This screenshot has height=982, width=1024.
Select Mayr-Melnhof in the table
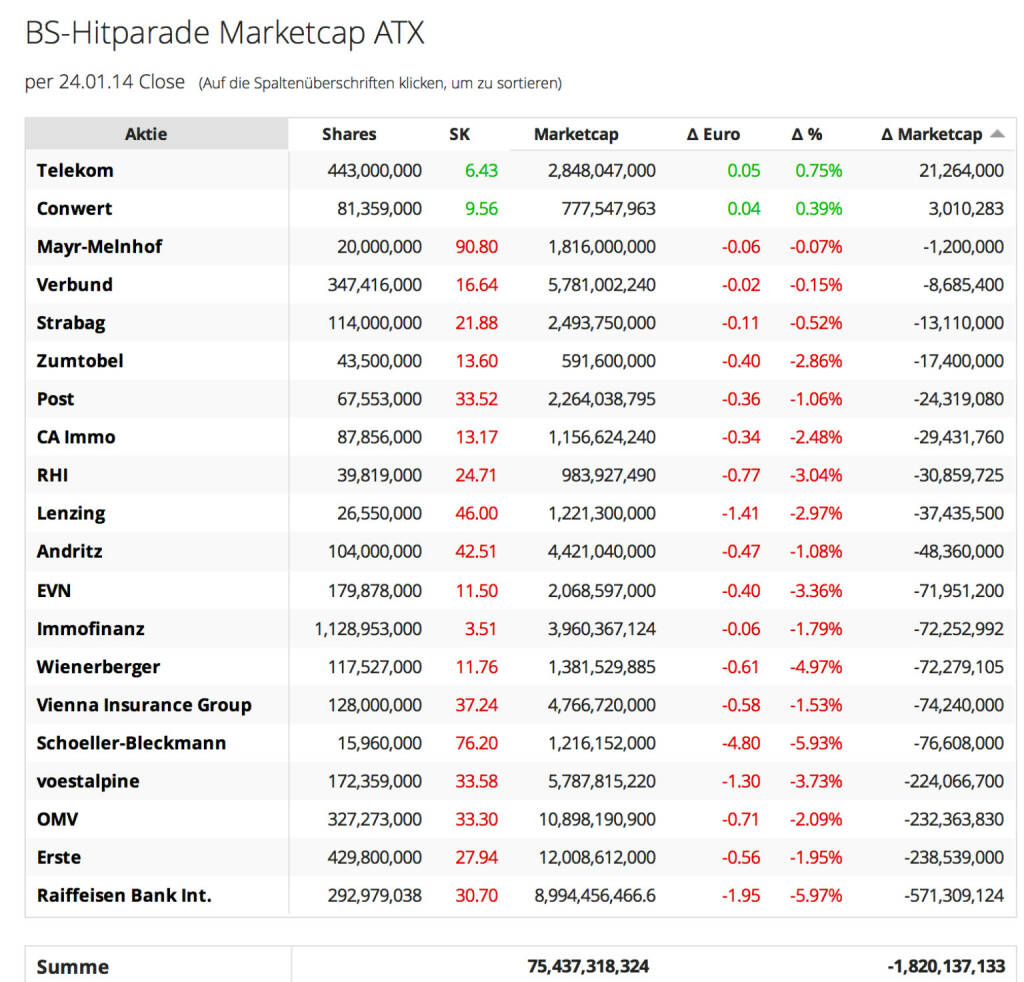(x=99, y=246)
